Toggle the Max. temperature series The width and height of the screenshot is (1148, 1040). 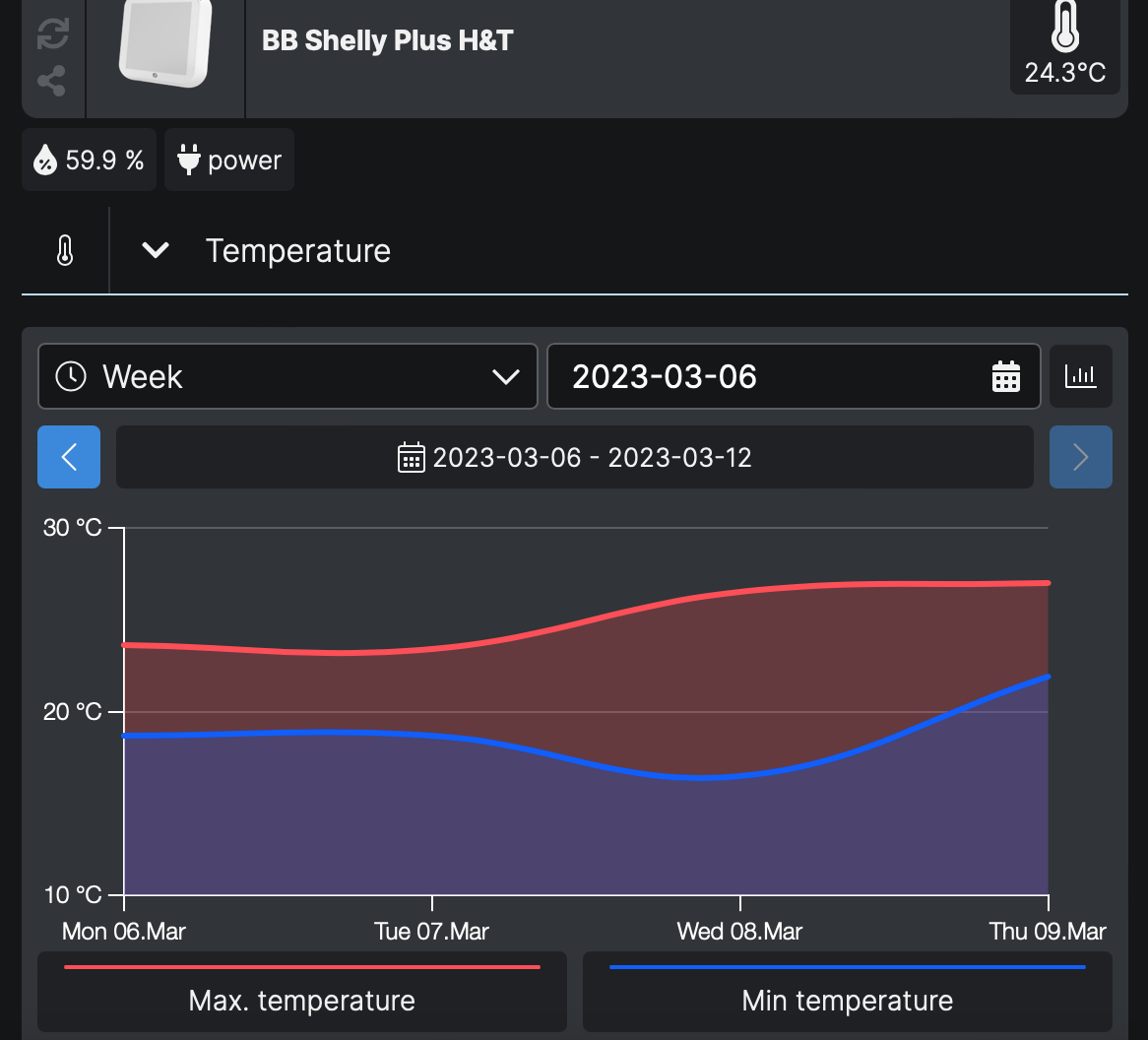[302, 991]
